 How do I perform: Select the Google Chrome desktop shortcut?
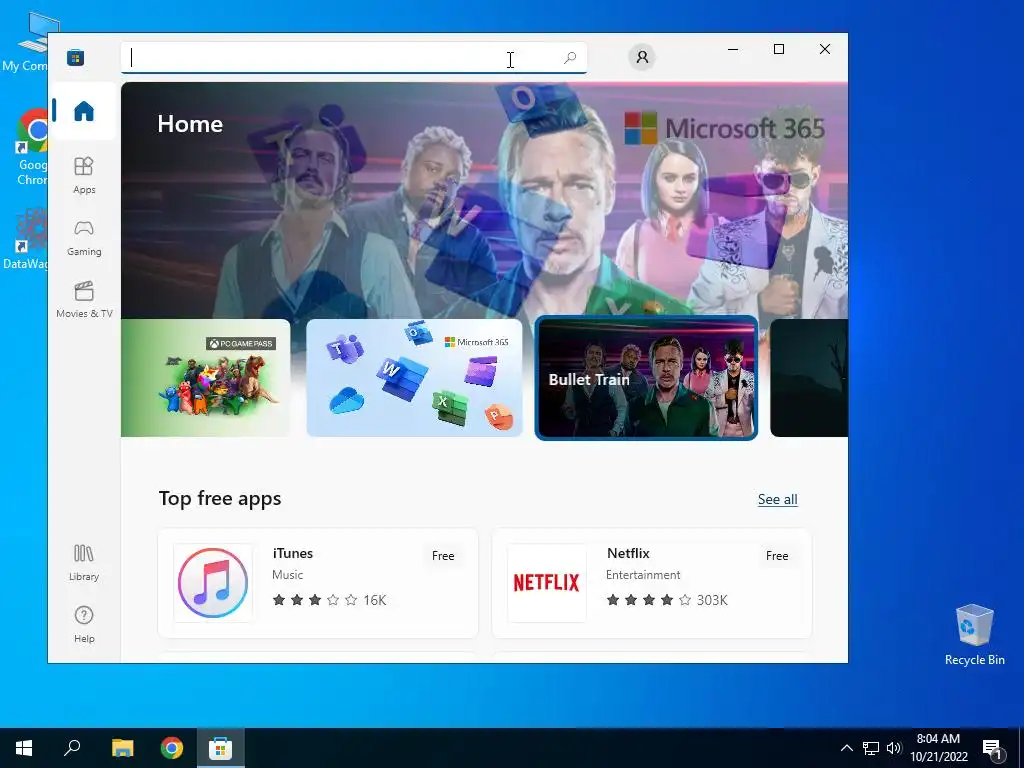coord(33,148)
